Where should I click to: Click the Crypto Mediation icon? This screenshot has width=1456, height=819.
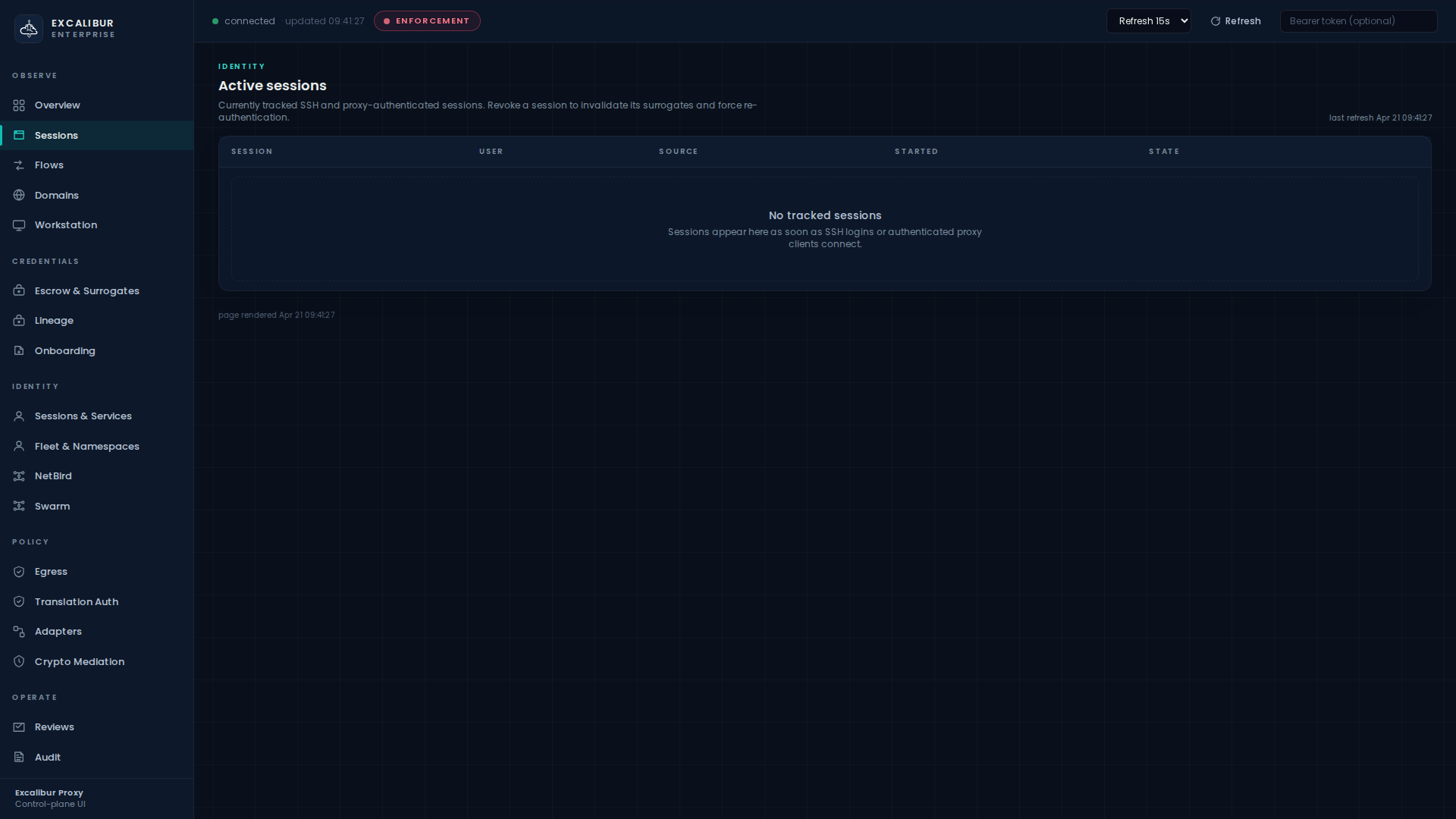19,662
